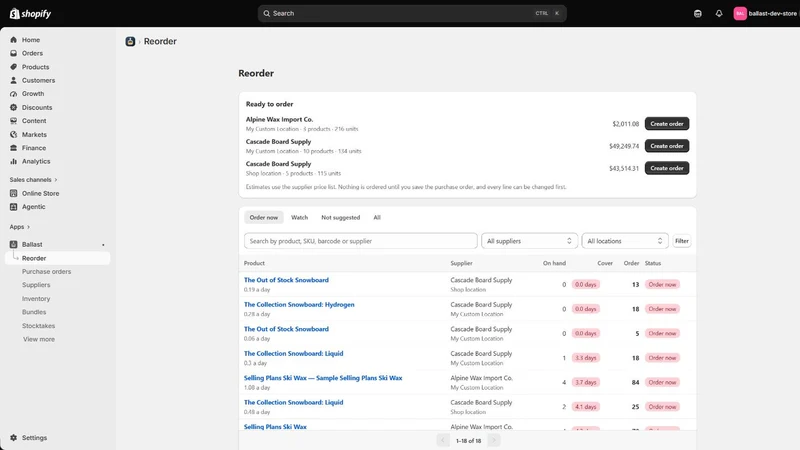Create order for Alpine Wax Import Co.
Screen dimensions: 800x450
[667, 123]
